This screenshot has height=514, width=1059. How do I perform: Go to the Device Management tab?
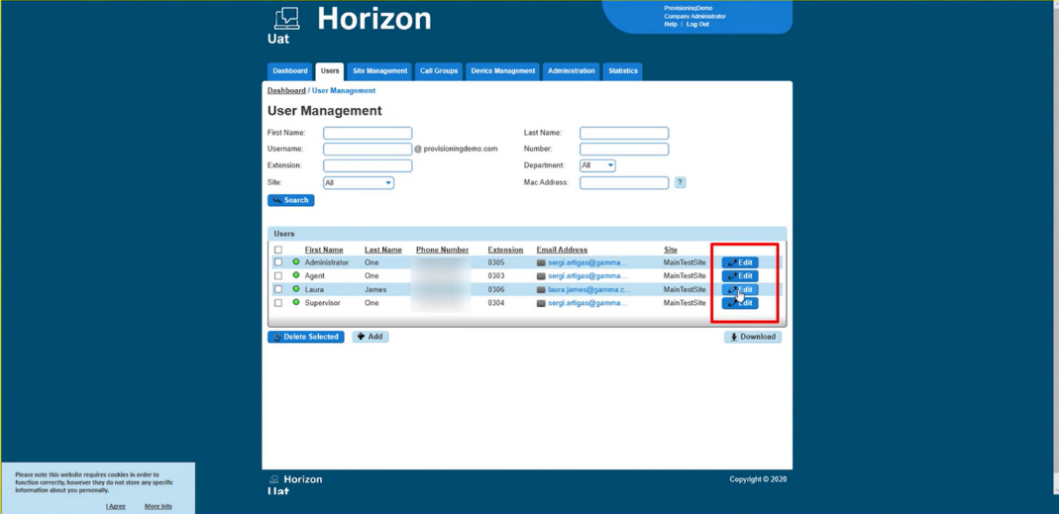pyautogui.click(x=502, y=71)
